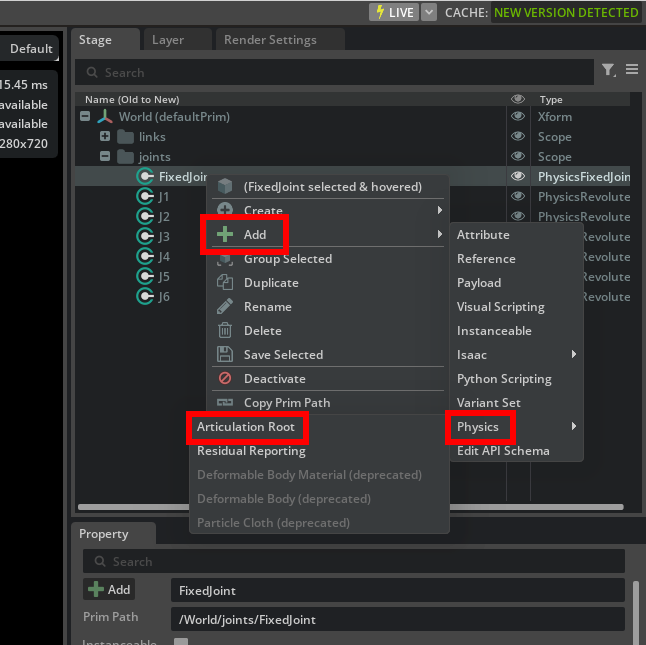Click the Delete trash icon in context menu

(x=225, y=331)
